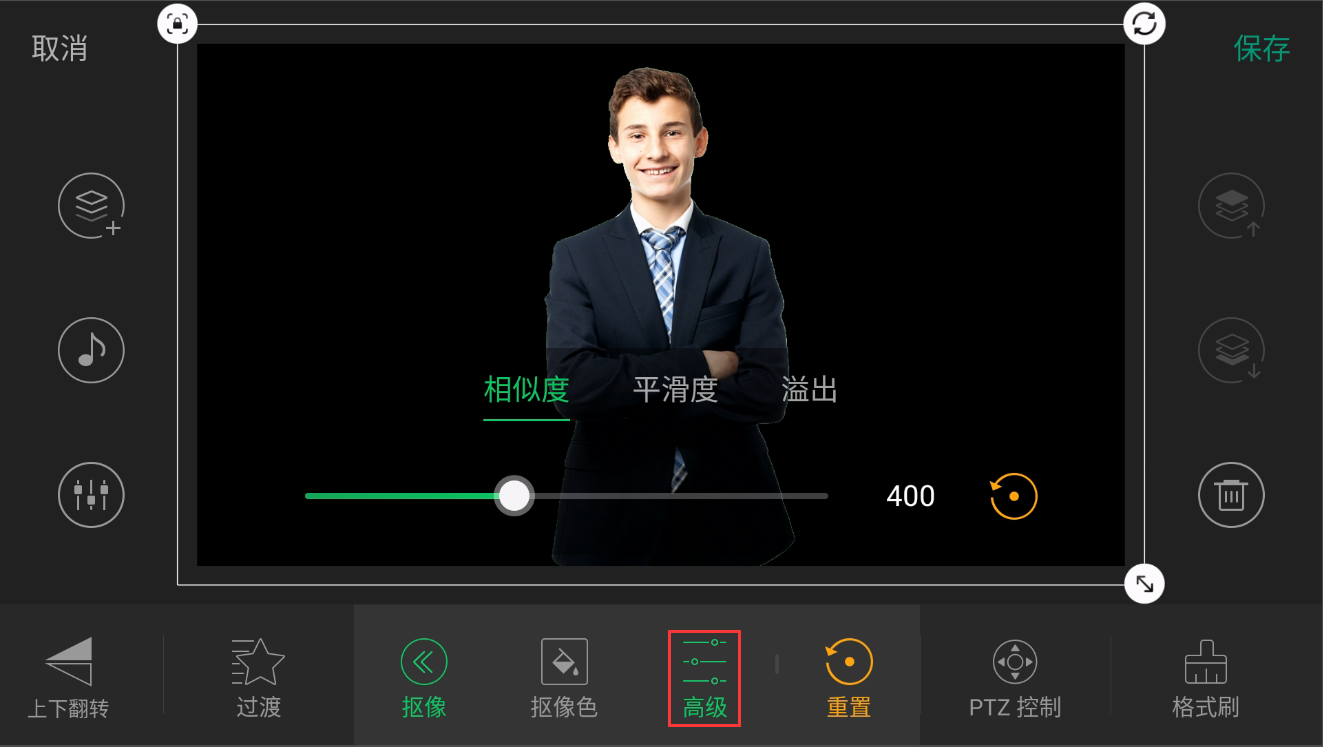Screen dimensions: 1323x747
Task: Click the unfilled gray part of similarity slider
Action: (x=680, y=495)
